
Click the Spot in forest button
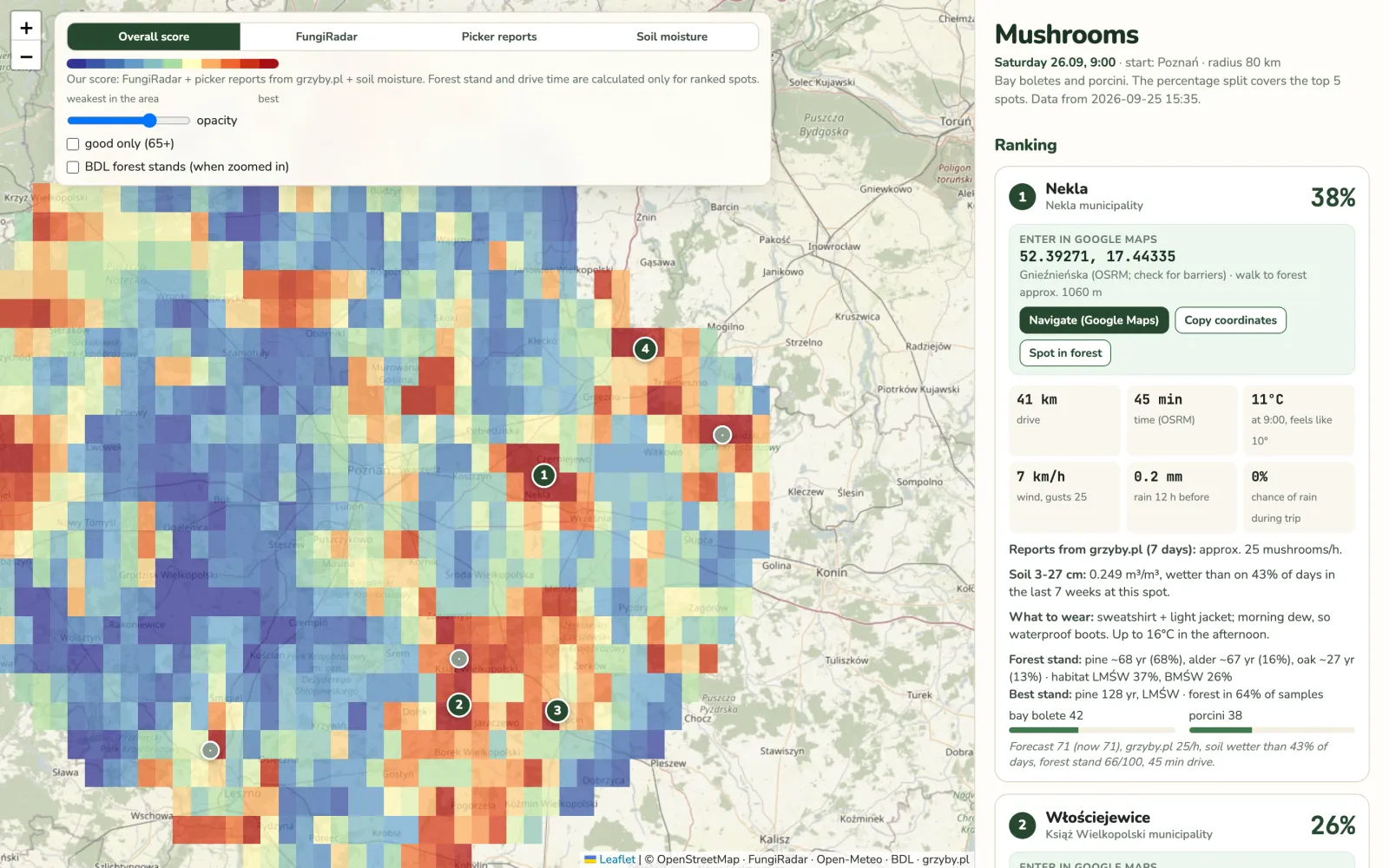(1065, 353)
